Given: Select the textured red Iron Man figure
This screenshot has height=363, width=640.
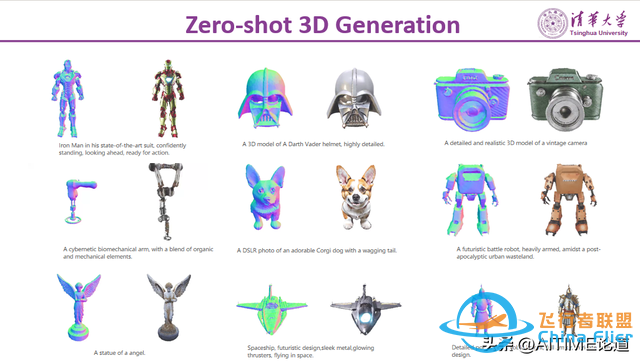Looking at the screenshot, I should pyautogui.click(x=168, y=98).
